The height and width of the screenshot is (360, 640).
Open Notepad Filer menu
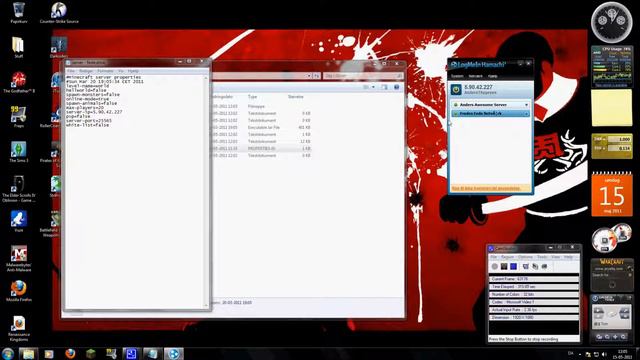pos(71,71)
